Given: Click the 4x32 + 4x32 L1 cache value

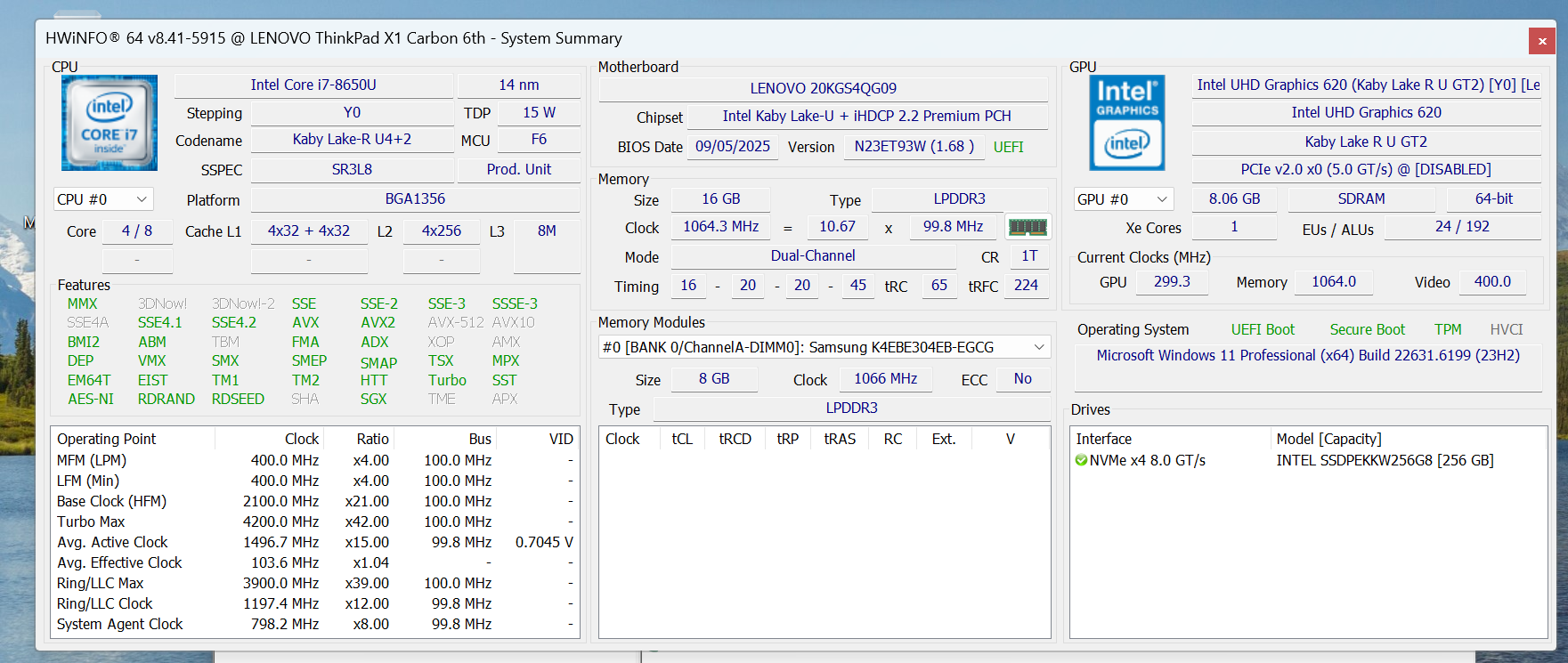Looking at the screenshot, I should tap(309, 231).
